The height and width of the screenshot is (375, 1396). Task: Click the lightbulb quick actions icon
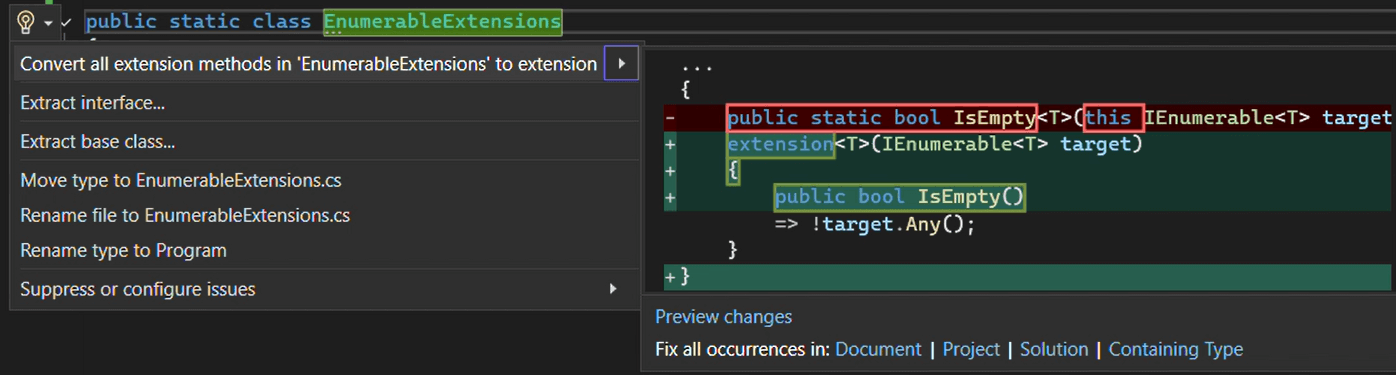pyautogui.click(x=27, y=21)
